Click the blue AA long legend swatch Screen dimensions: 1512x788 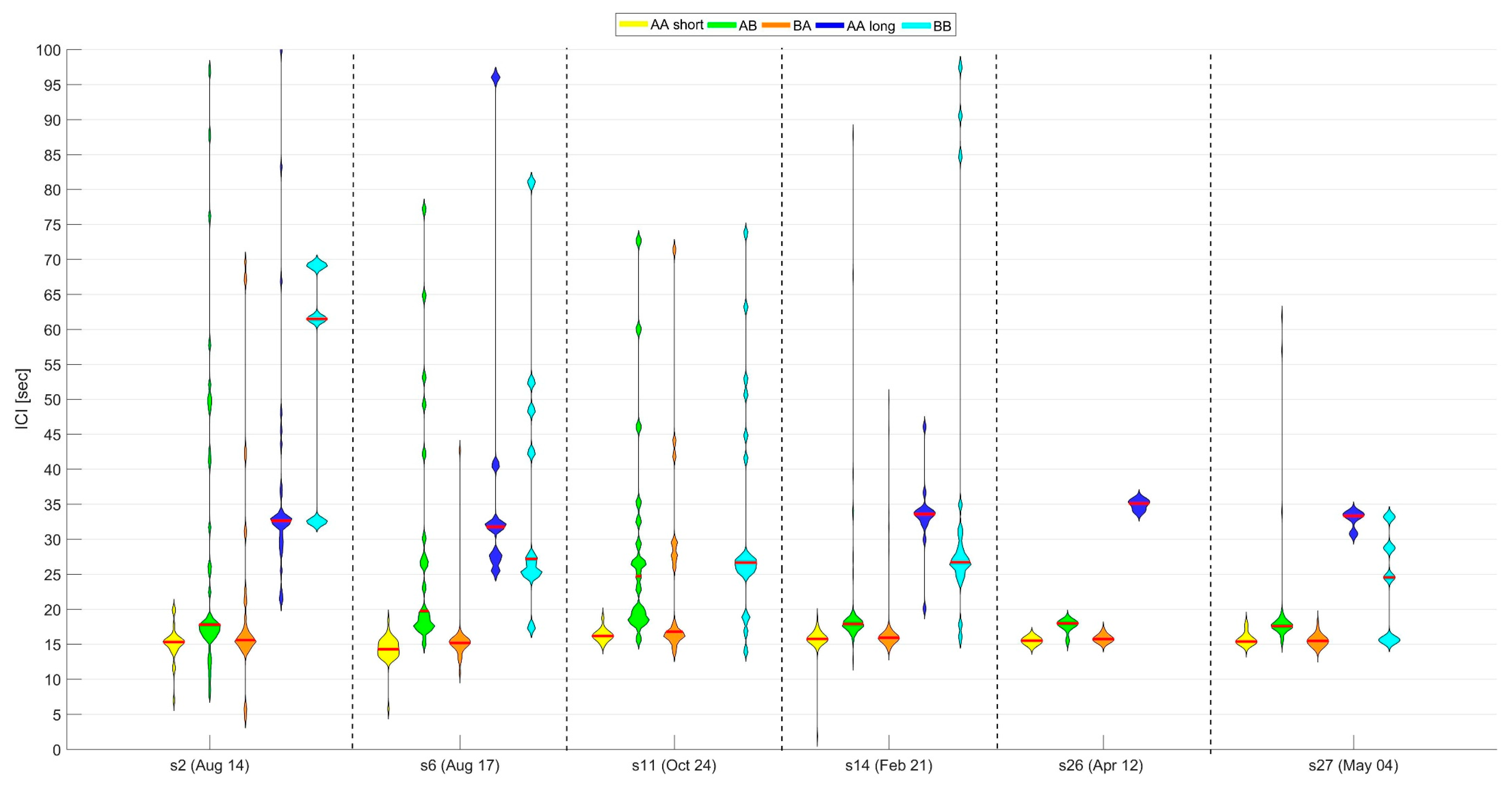click(x=830, y=25)
